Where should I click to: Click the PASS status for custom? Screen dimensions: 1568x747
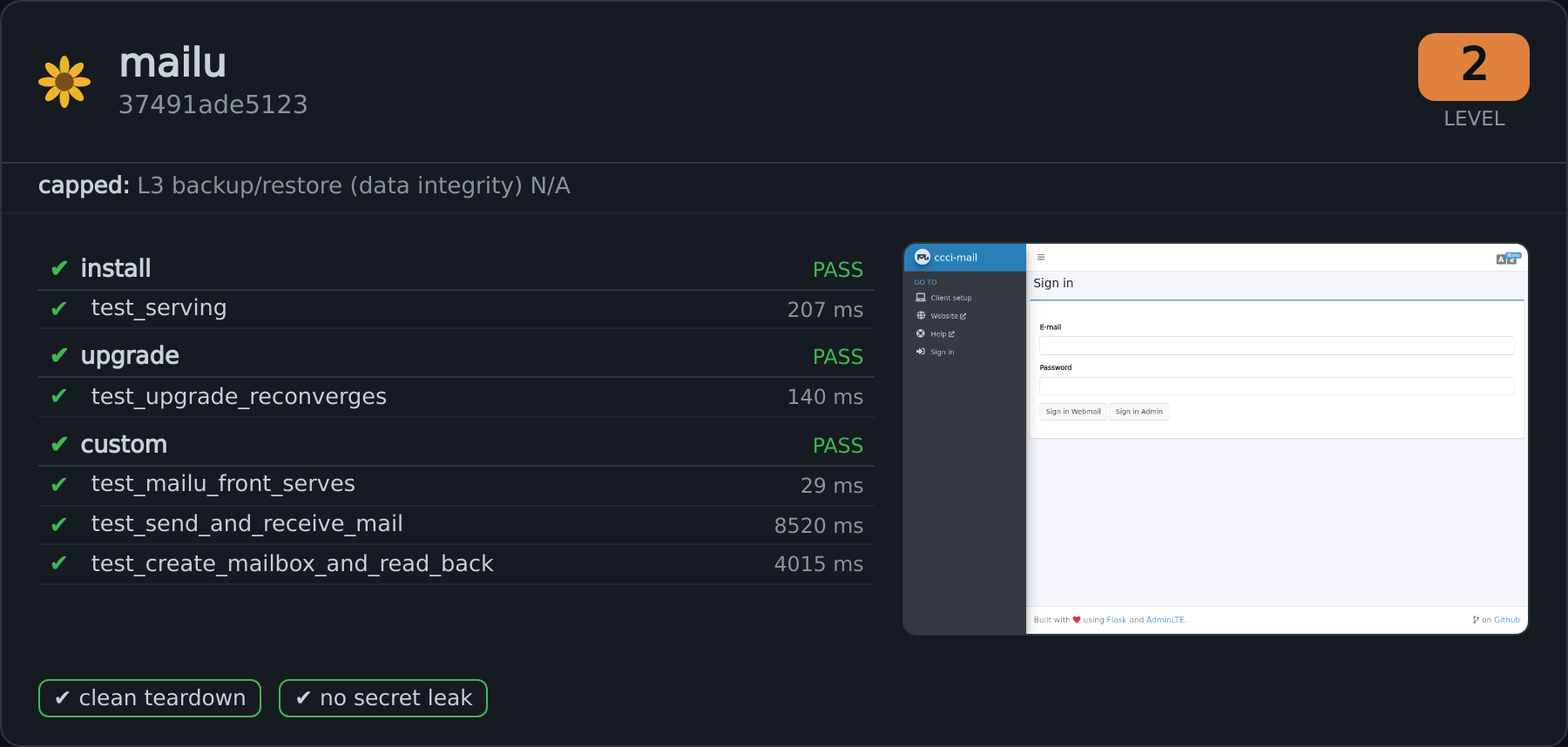click(838, 446)
